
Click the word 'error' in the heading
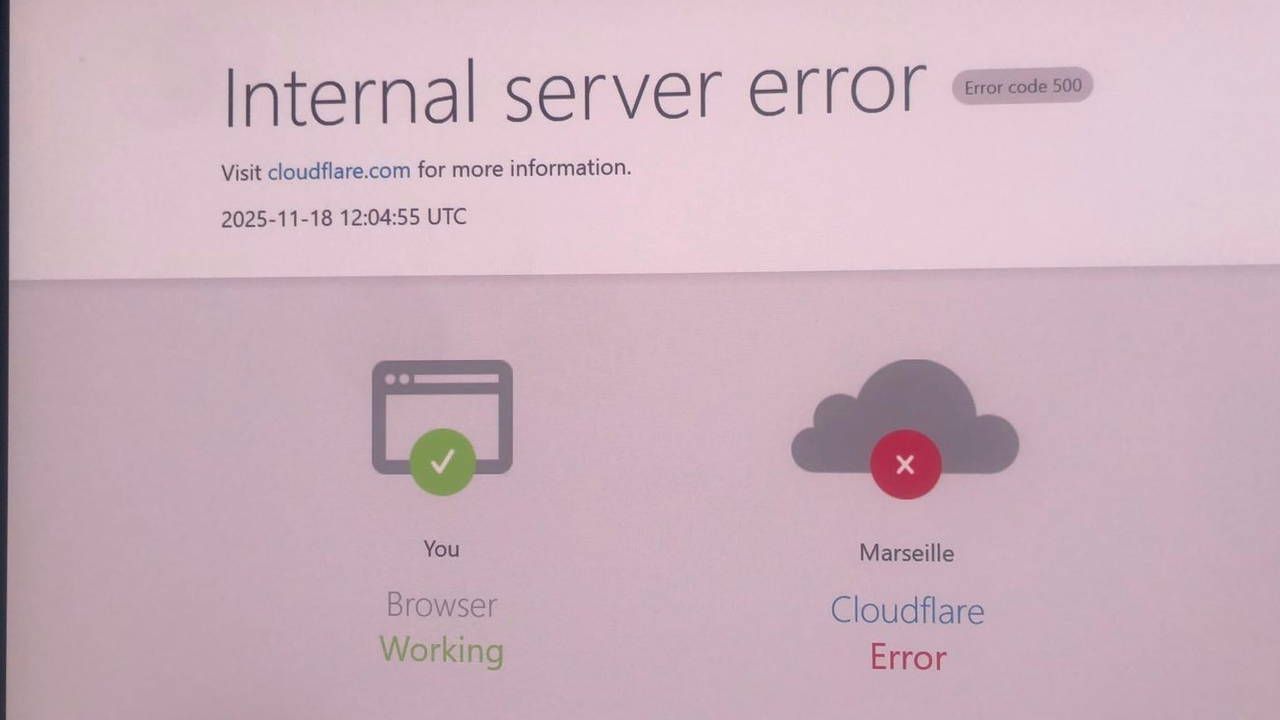pyautogui.click(x=837, y=88)
